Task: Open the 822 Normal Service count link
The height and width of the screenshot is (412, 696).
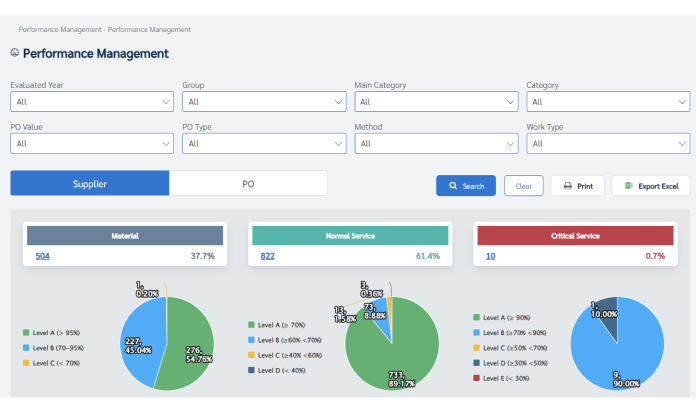Action: (267, 256)
